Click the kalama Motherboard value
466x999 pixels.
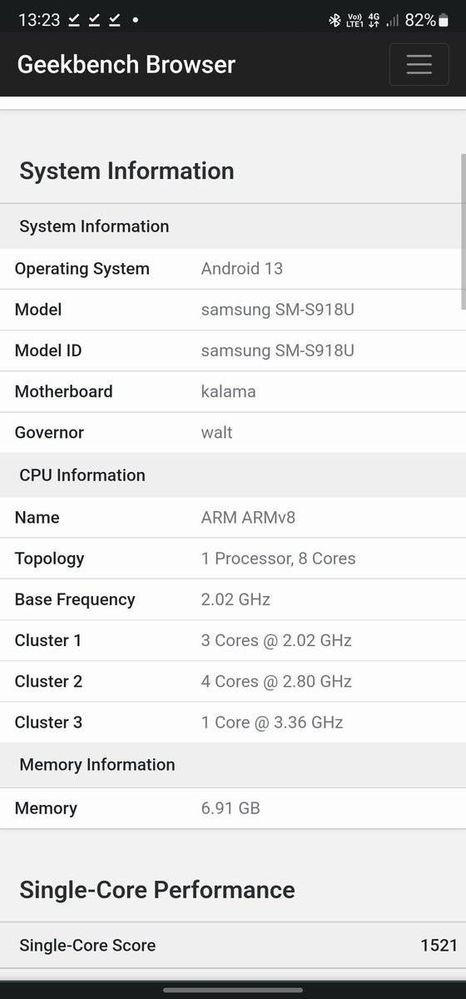coord(228,391)
